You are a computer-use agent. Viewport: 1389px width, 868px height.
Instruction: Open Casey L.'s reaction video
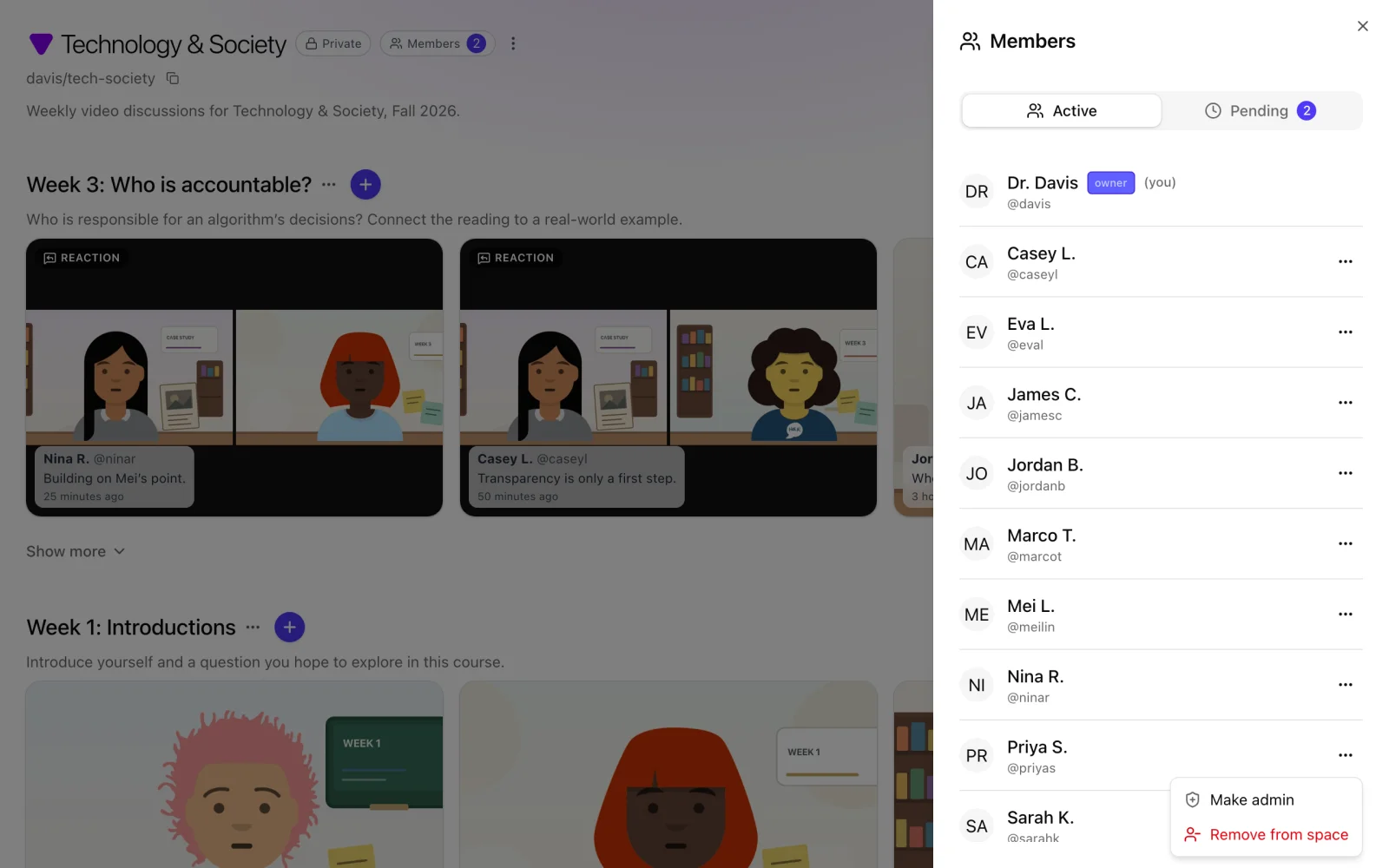[x=668, y=378]
